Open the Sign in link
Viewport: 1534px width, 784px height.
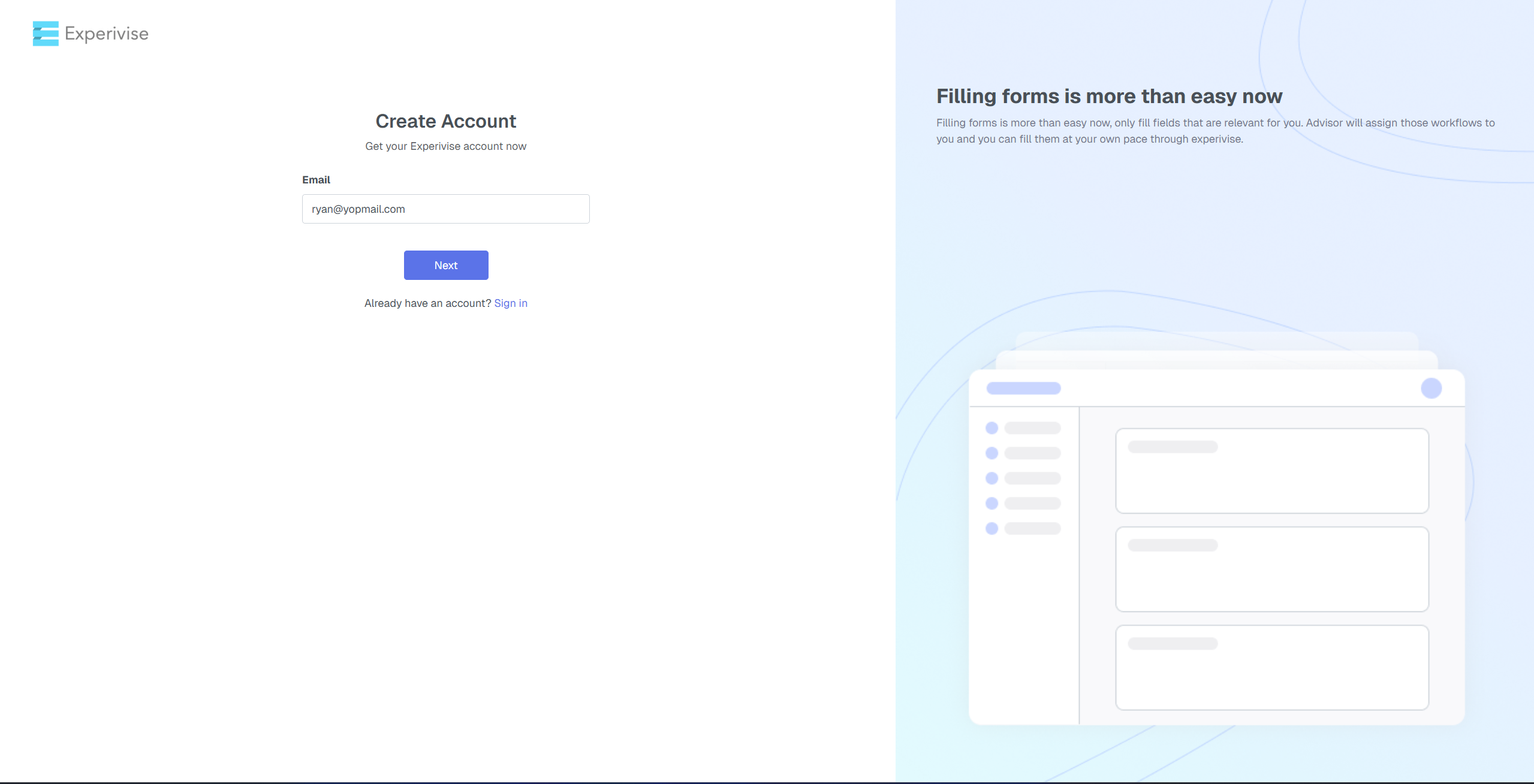pyautogui.click(x=511, y=303)
